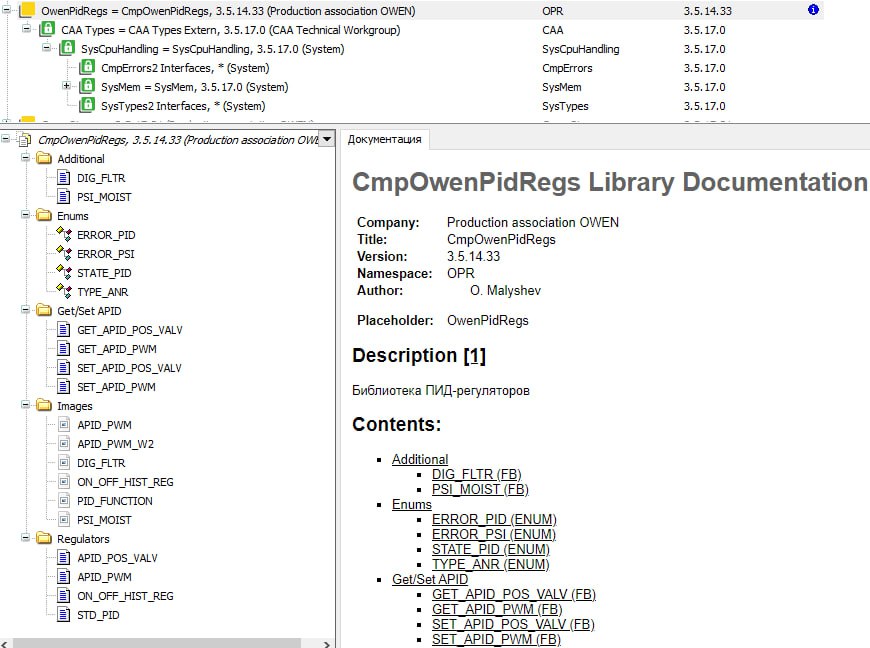This screenshot has width=870, height=648.
Task: Click the Images folder icon in the tree
Action: pos(44,406)
